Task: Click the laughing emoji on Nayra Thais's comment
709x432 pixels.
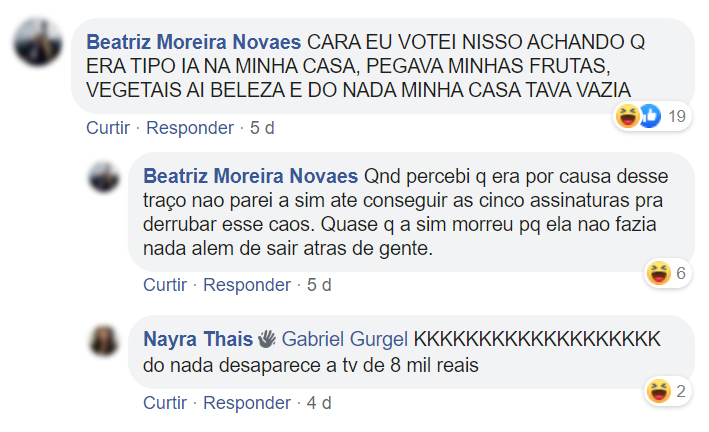Action: [659, 391]
